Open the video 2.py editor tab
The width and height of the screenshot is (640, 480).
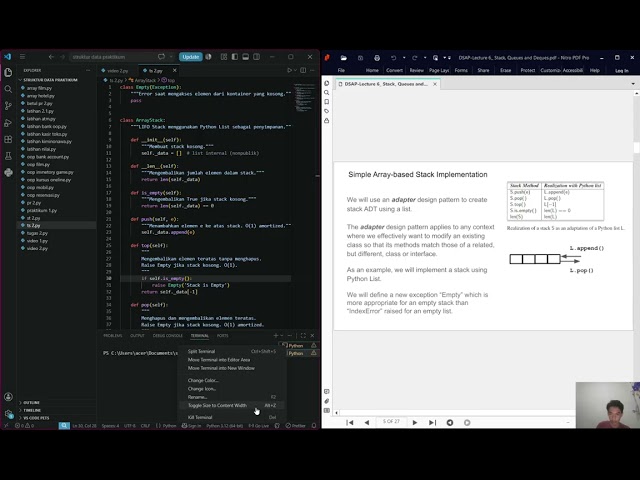(118, 71)
